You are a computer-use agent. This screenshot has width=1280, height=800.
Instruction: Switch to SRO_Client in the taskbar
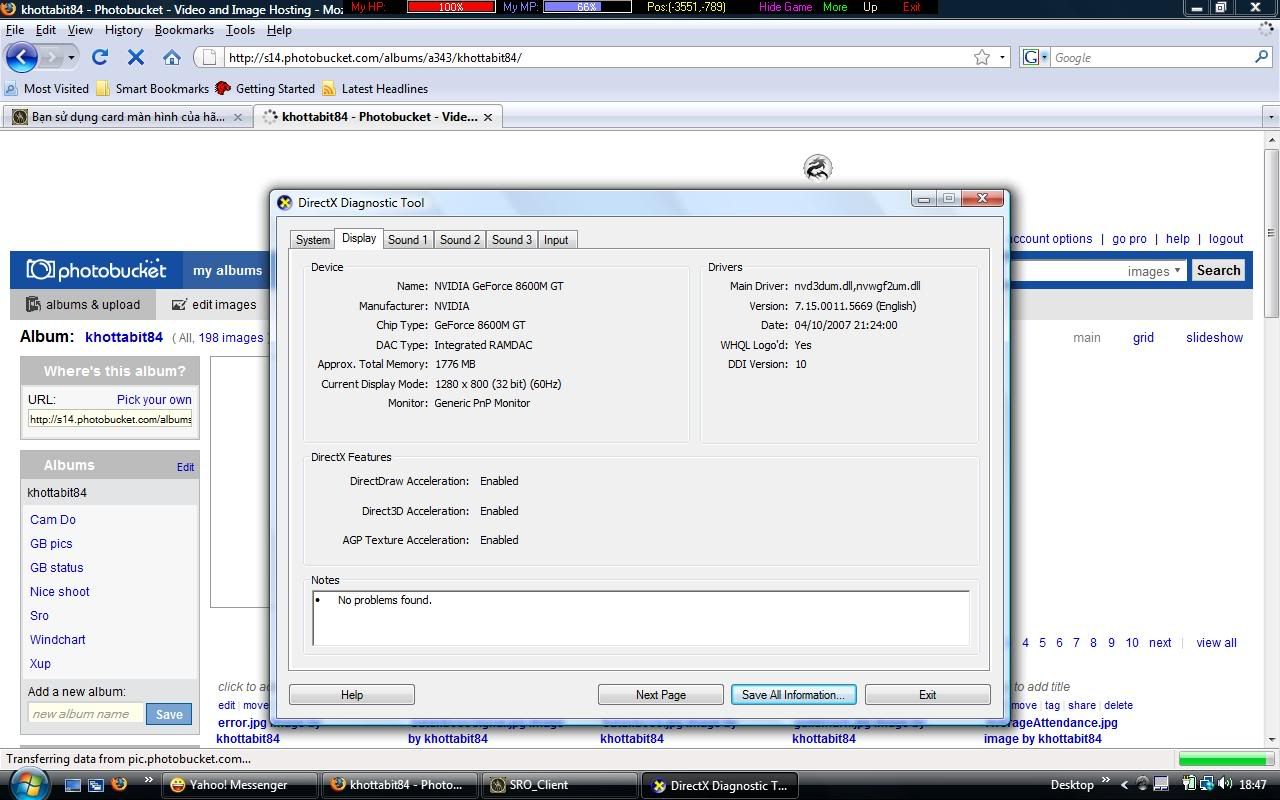pyautogui.click(x=560, y=785)
